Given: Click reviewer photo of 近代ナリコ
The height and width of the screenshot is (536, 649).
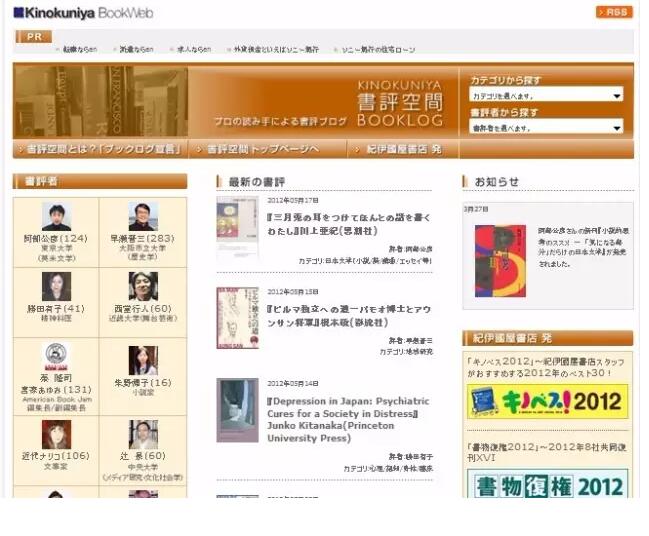Looking at the screenshot, I should [56, 435].
